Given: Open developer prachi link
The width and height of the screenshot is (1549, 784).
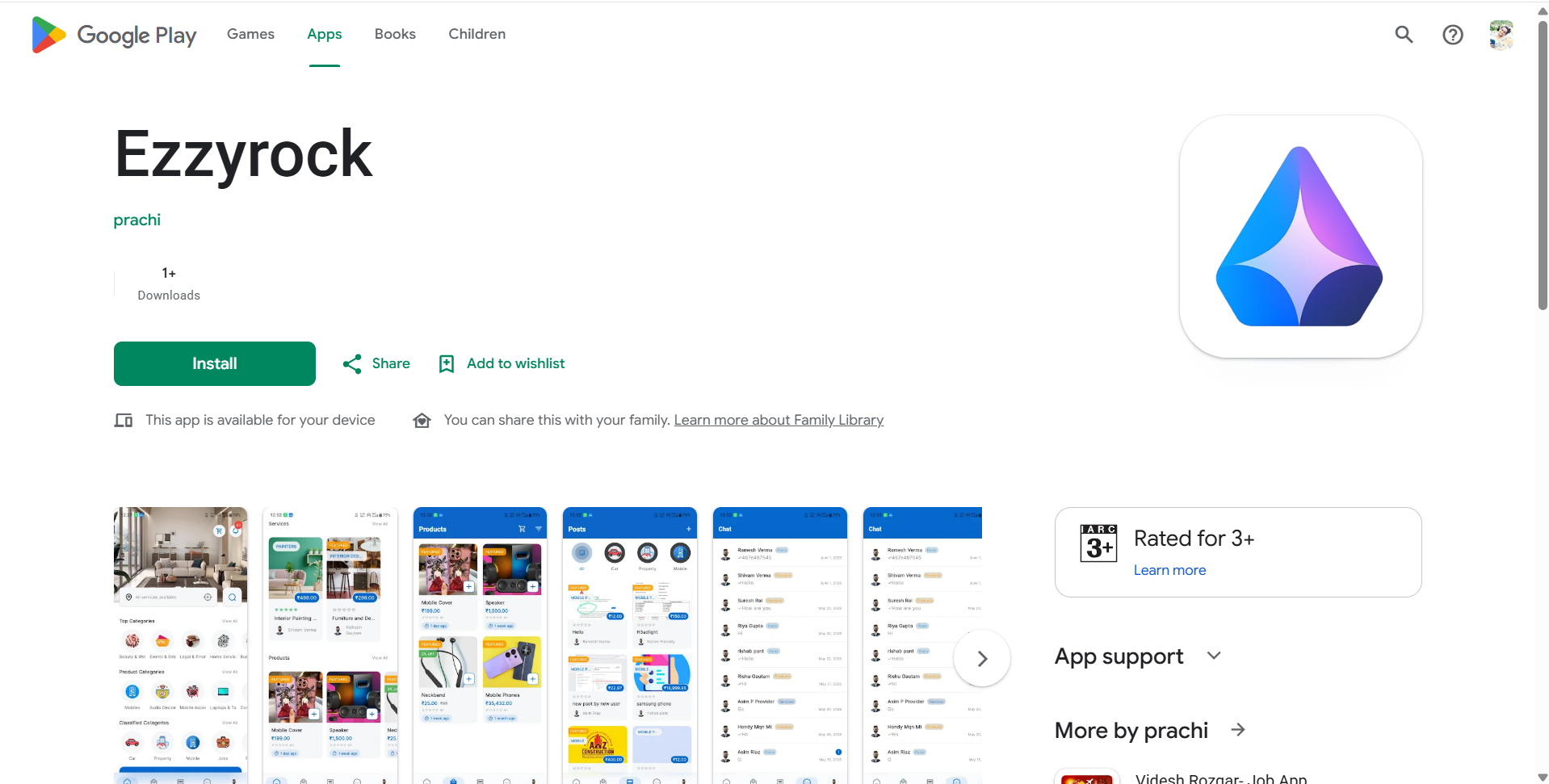Looking at the screenshot, I should coord(137,220).
